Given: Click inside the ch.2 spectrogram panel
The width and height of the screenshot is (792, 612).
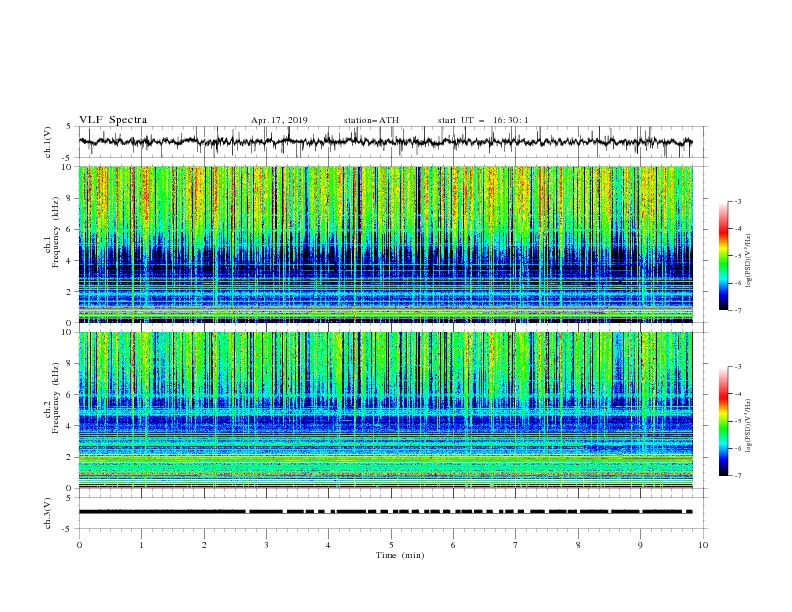Looking at the screenshot, I should [x=386, y=410].
